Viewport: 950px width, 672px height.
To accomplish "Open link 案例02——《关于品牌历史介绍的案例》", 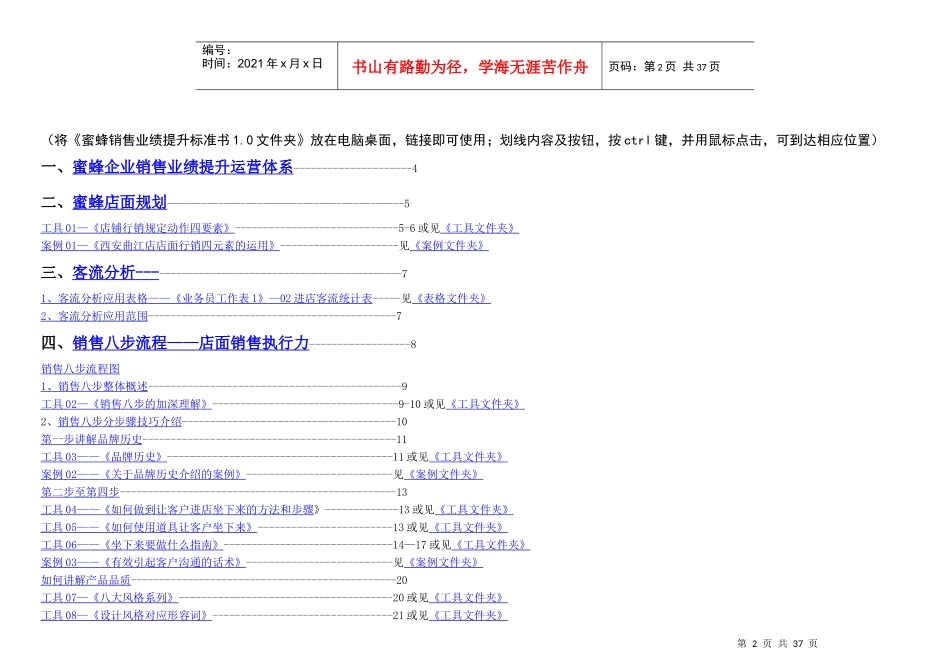I will [x=143, y=474].
